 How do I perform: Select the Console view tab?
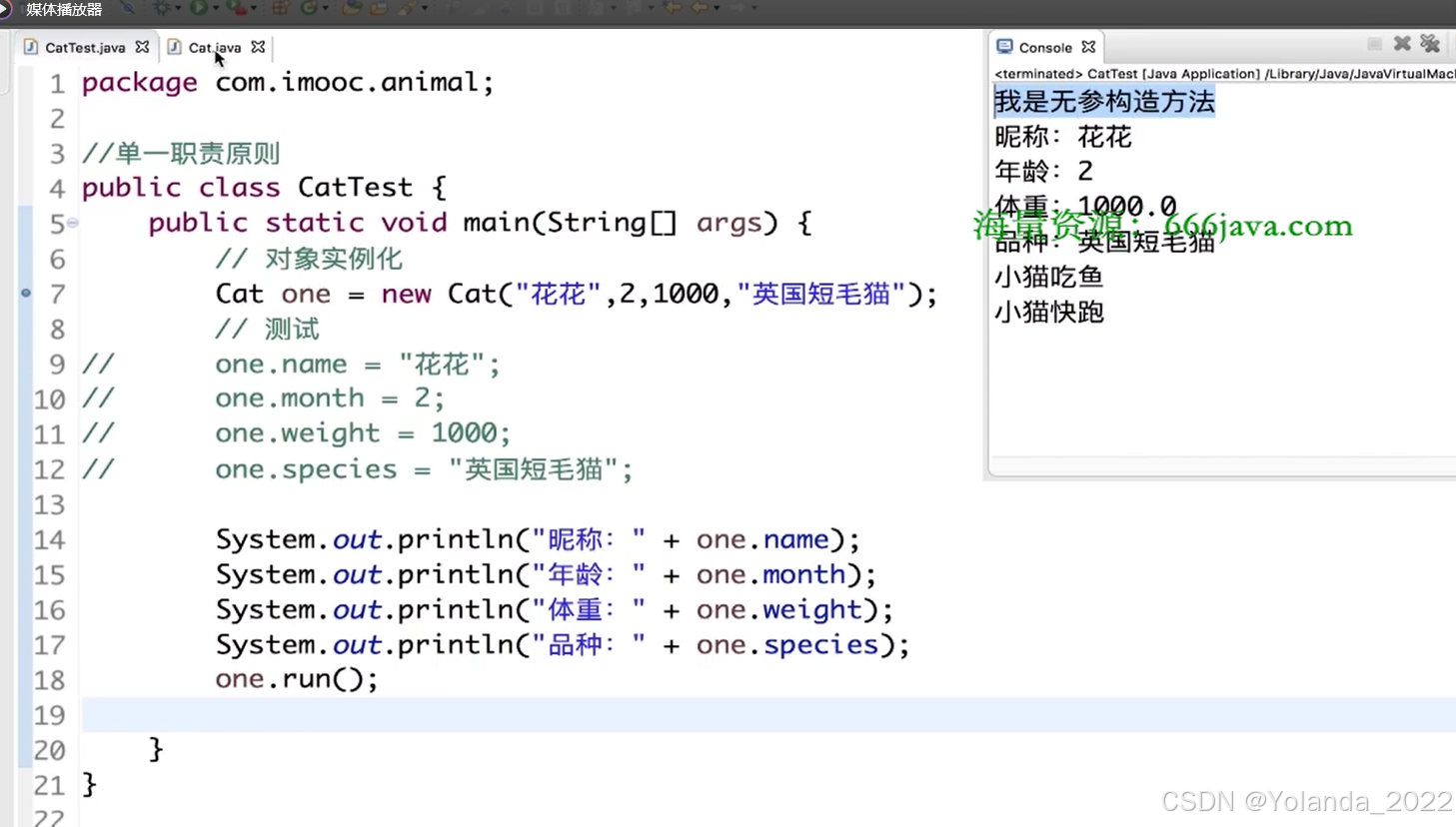[1045, 47]
